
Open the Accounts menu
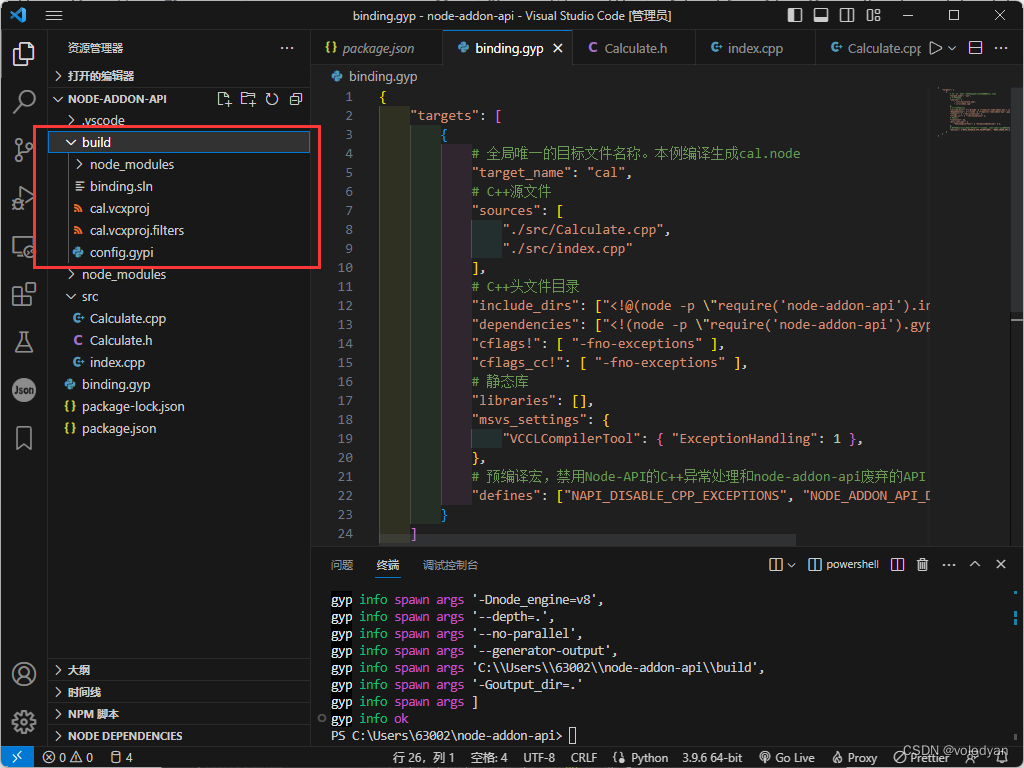tap(24, 673)
